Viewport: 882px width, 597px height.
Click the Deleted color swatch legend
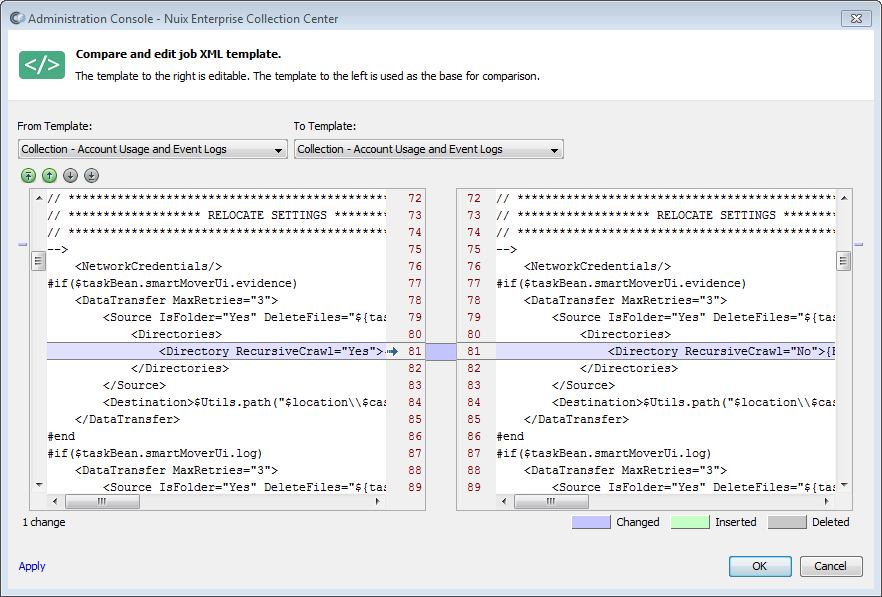click(787, 522)
